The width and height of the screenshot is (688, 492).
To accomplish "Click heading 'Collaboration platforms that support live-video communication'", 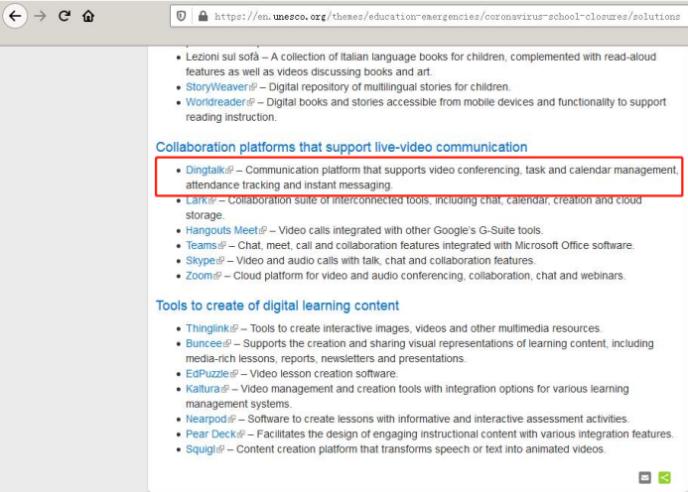I will (x=341, y=147).
